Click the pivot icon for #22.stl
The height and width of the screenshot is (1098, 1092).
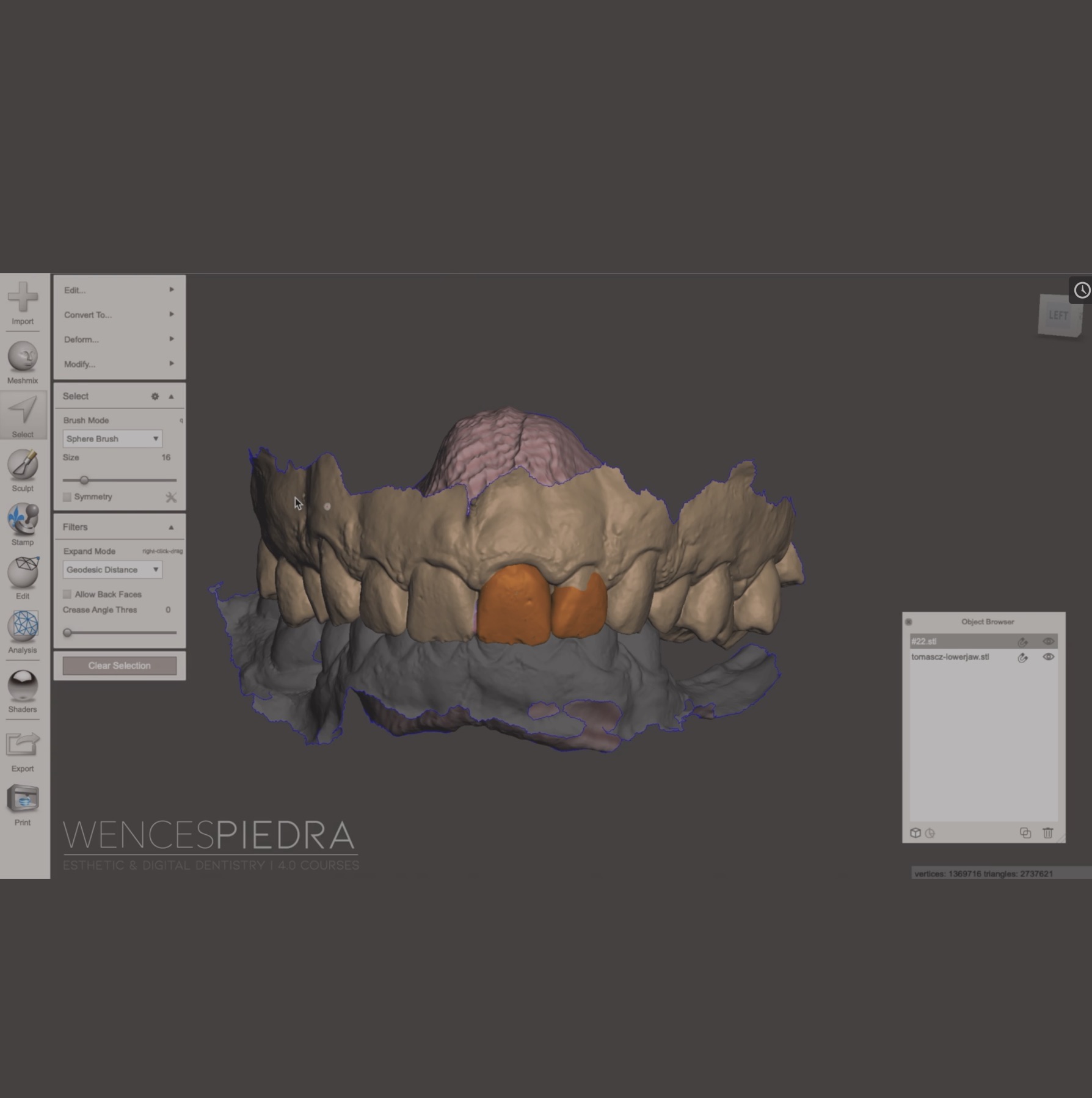click(1023, 641)
